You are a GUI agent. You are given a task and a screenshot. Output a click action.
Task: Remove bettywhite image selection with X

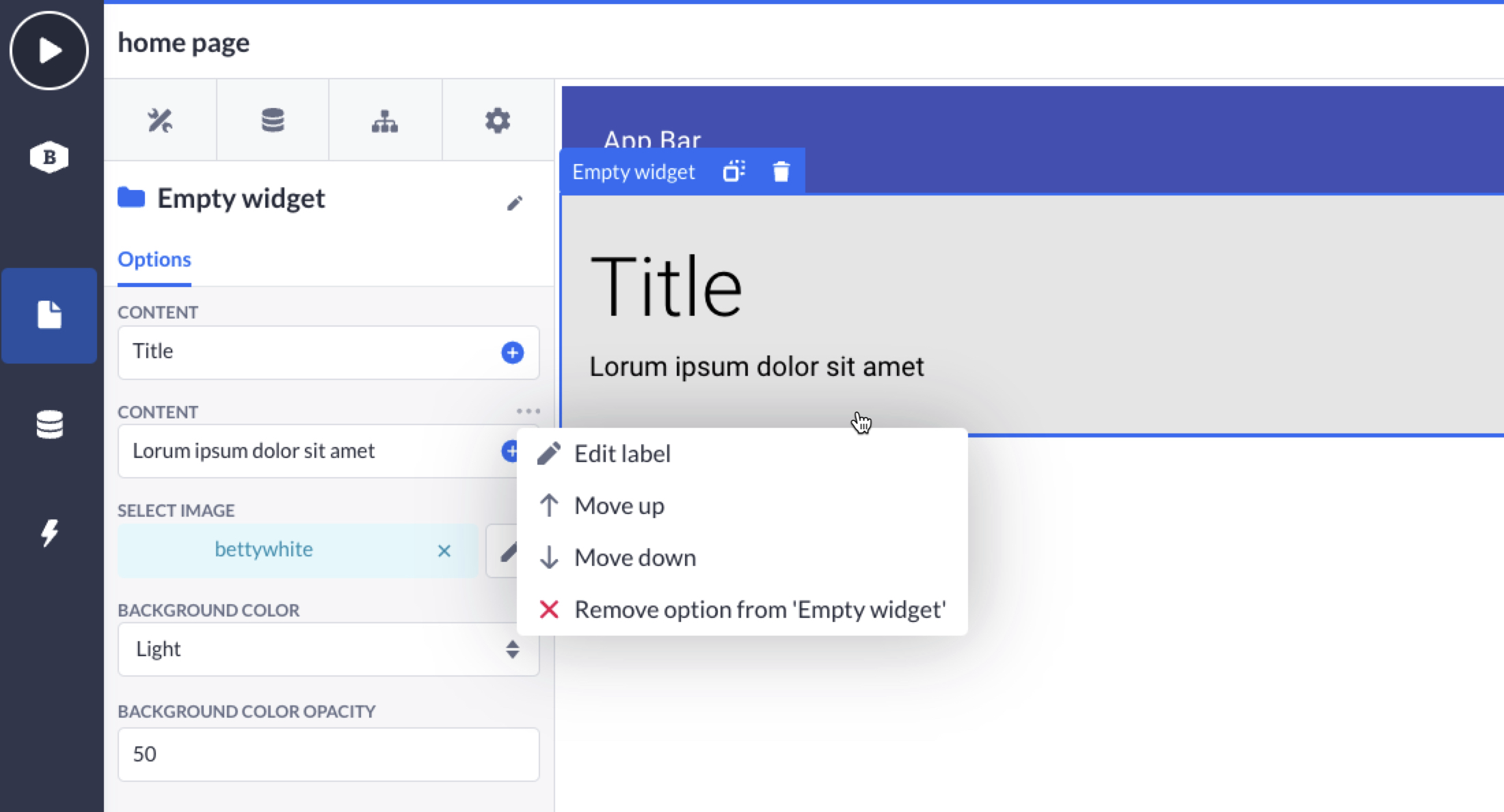(x=444, y=551)
